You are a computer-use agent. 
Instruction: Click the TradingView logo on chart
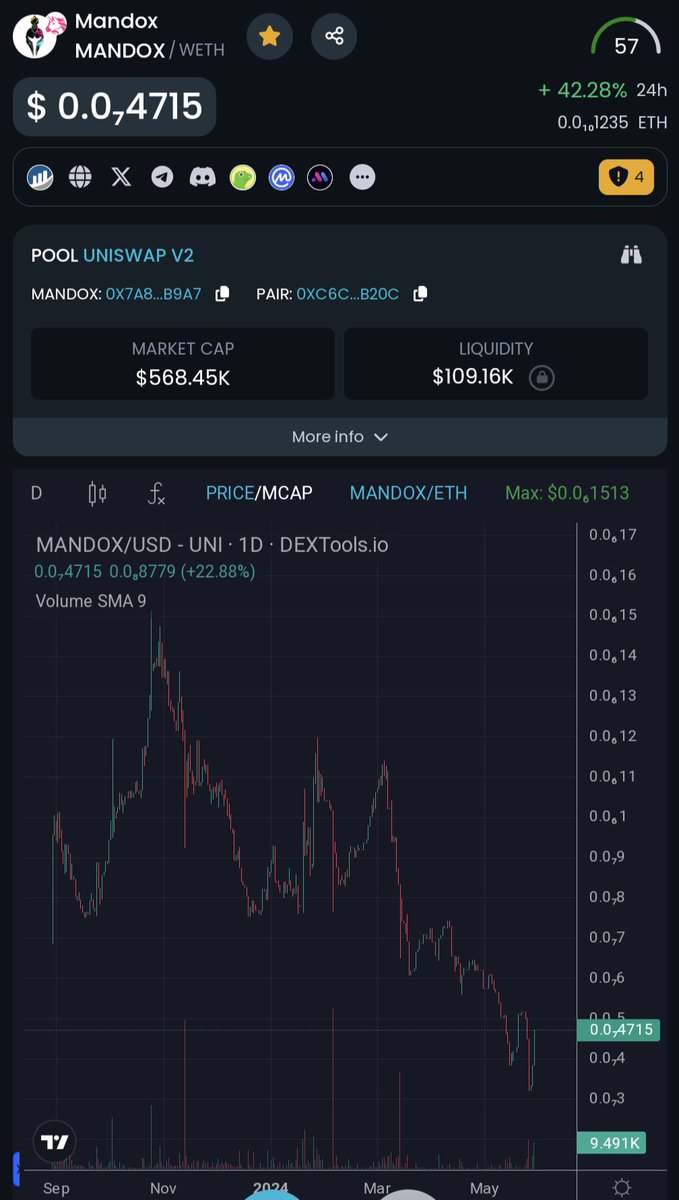54,1142
